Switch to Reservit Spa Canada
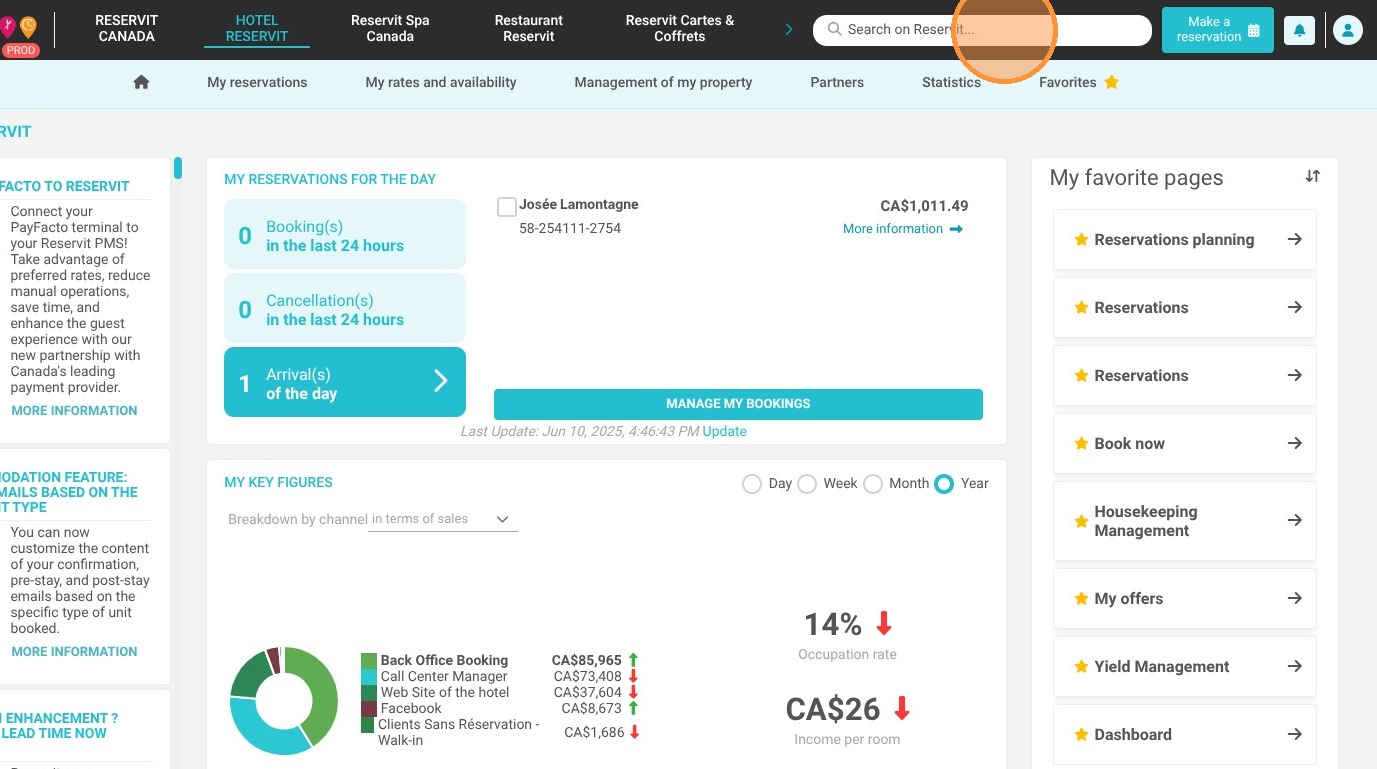 tap(390, 28)
